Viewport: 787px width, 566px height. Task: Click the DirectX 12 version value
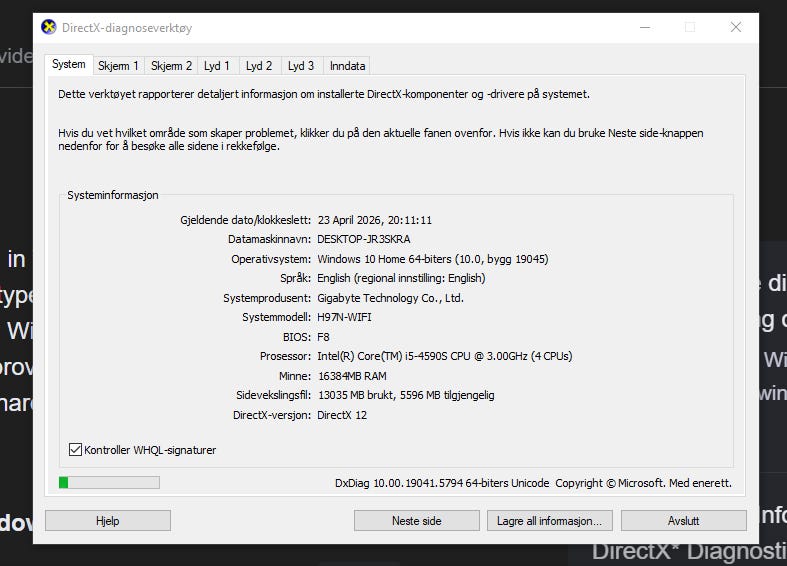pyautogui.click(x=342, y=415)
